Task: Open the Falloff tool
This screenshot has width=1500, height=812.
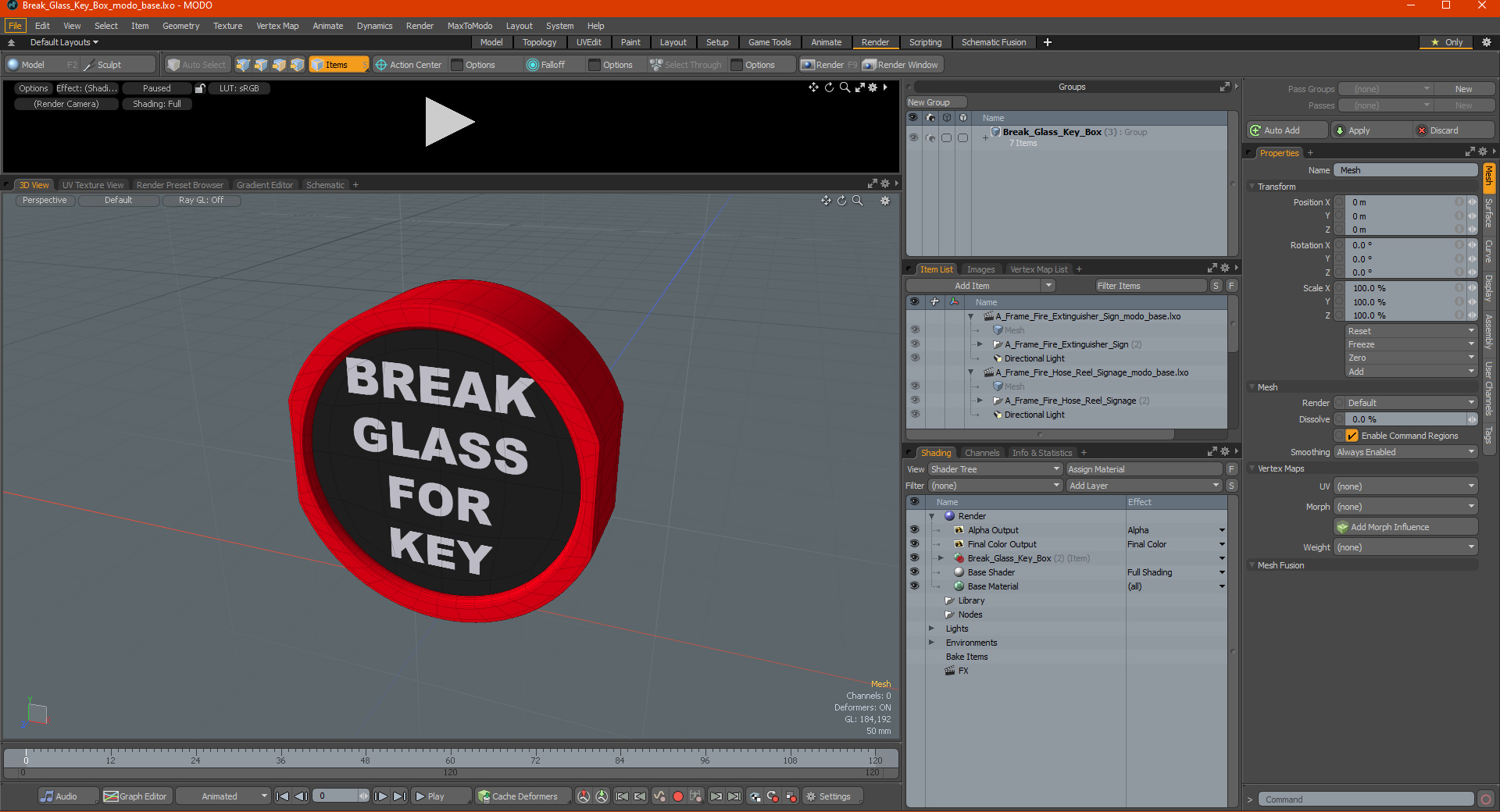Action: coord(546,65)
